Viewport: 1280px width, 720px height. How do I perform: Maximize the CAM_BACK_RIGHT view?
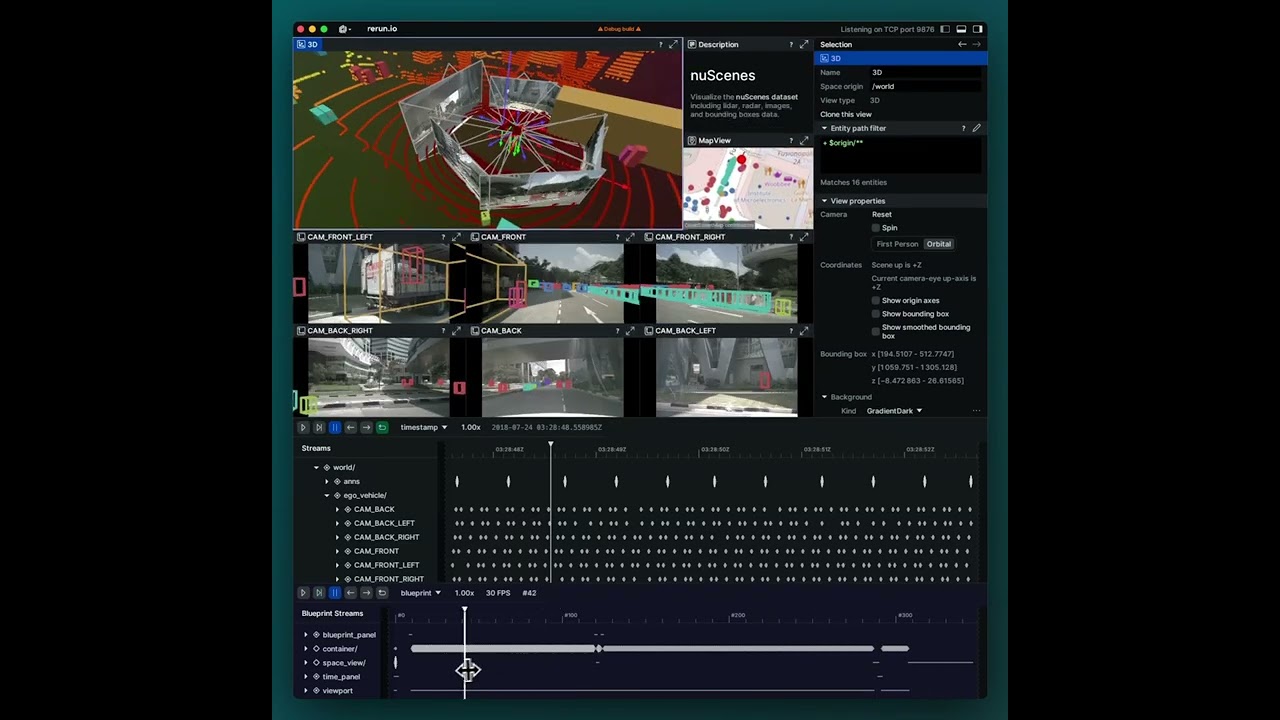click(x=456, y=331)
